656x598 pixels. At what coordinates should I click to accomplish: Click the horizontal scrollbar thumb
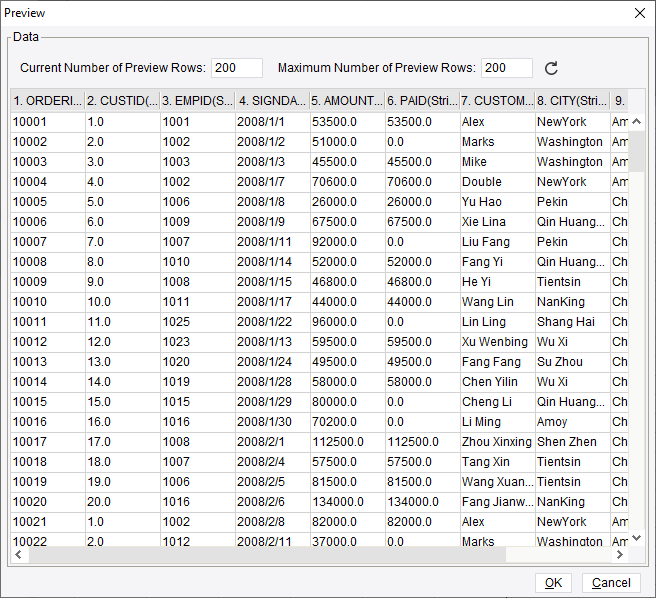pos(267,555)
